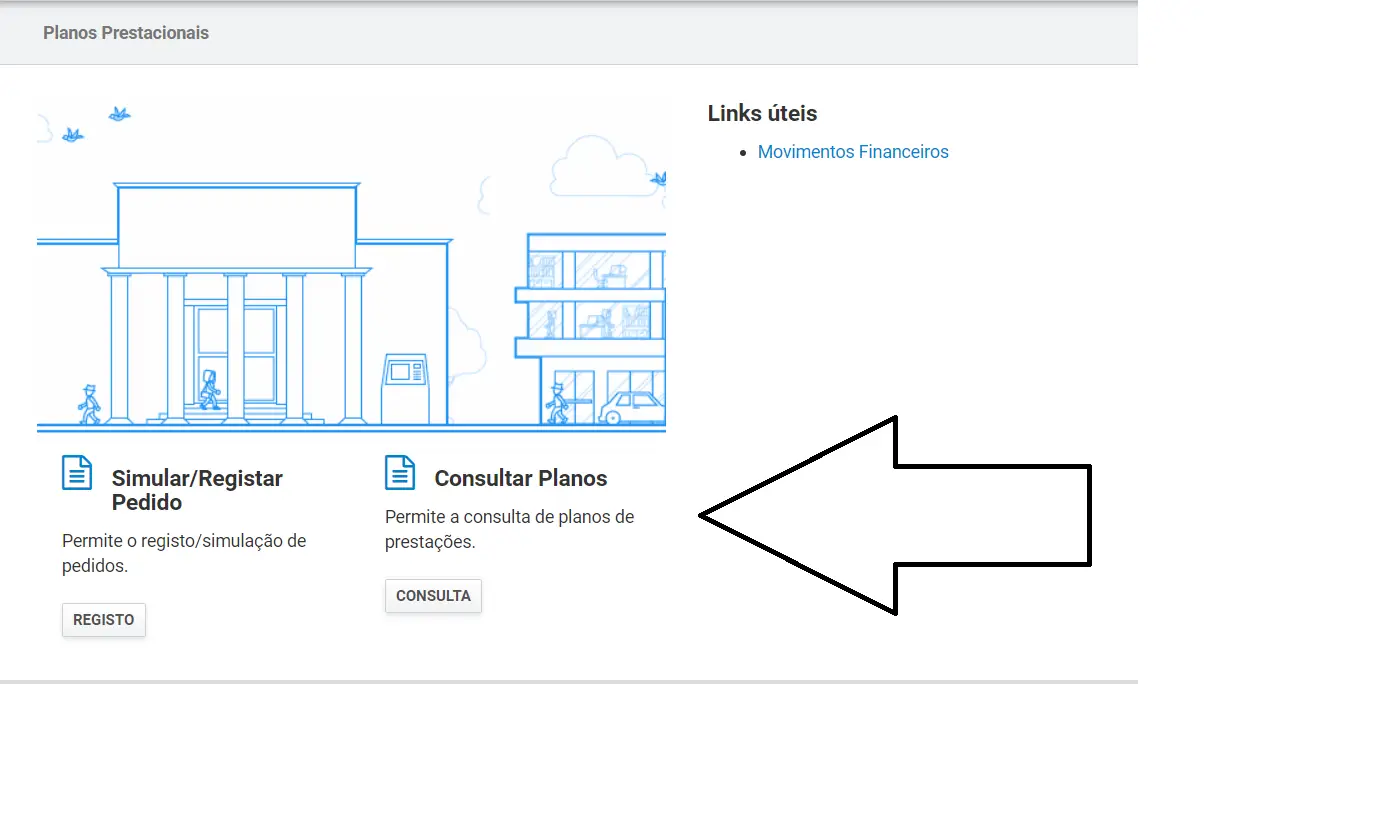Click the document icon beside Consultar Planos
The image size is (1379, 835).
400,473
